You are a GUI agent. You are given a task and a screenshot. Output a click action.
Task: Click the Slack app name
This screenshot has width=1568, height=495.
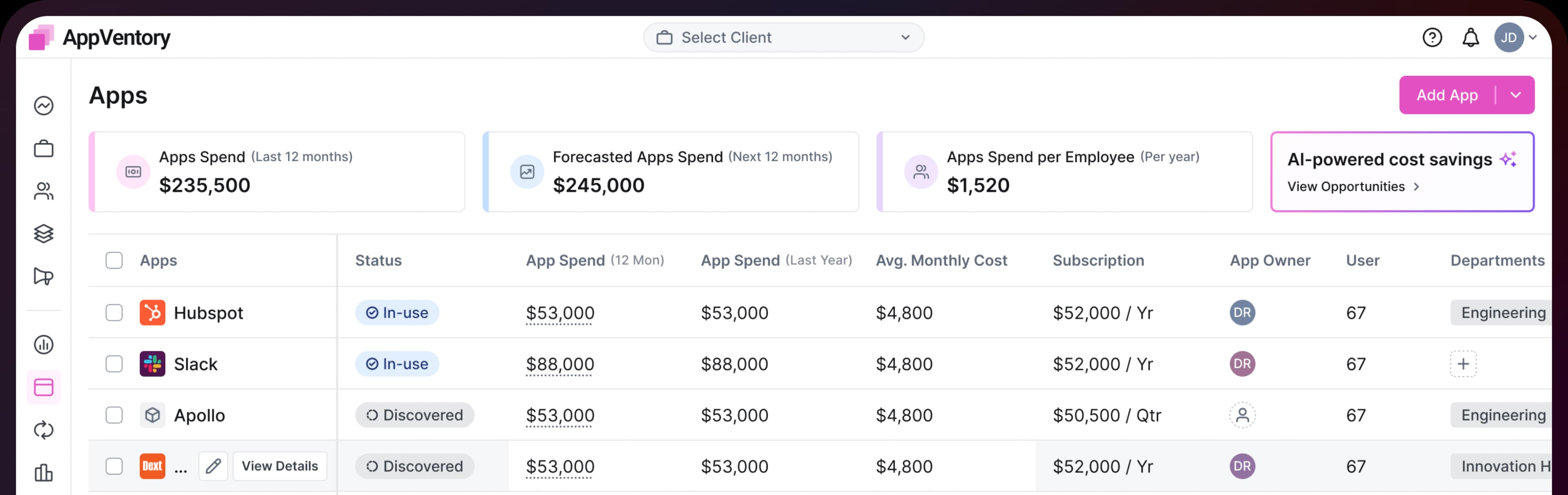(196, 364)
